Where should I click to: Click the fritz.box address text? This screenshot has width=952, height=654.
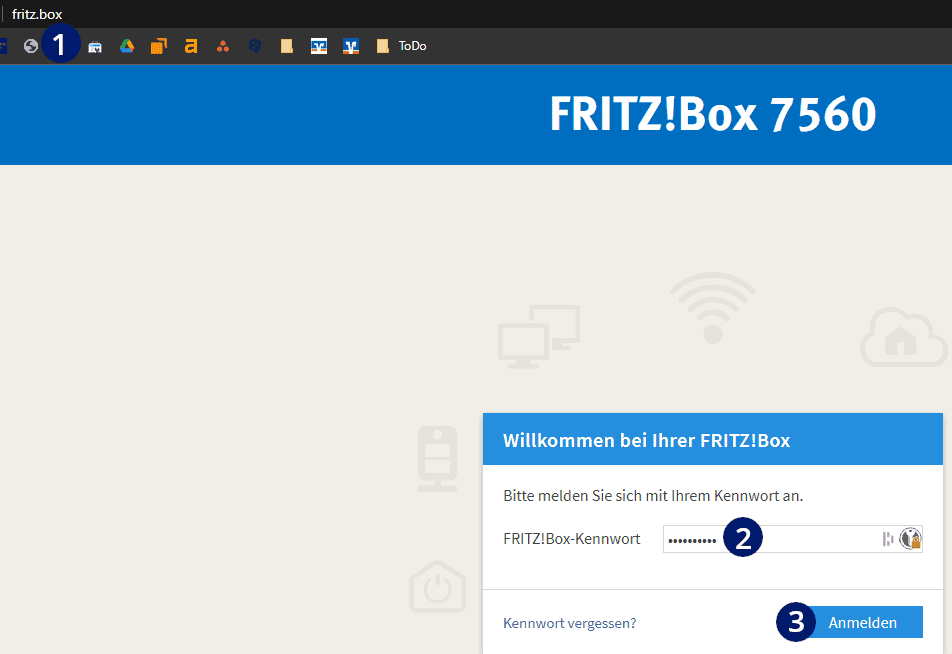pos(37,14)
